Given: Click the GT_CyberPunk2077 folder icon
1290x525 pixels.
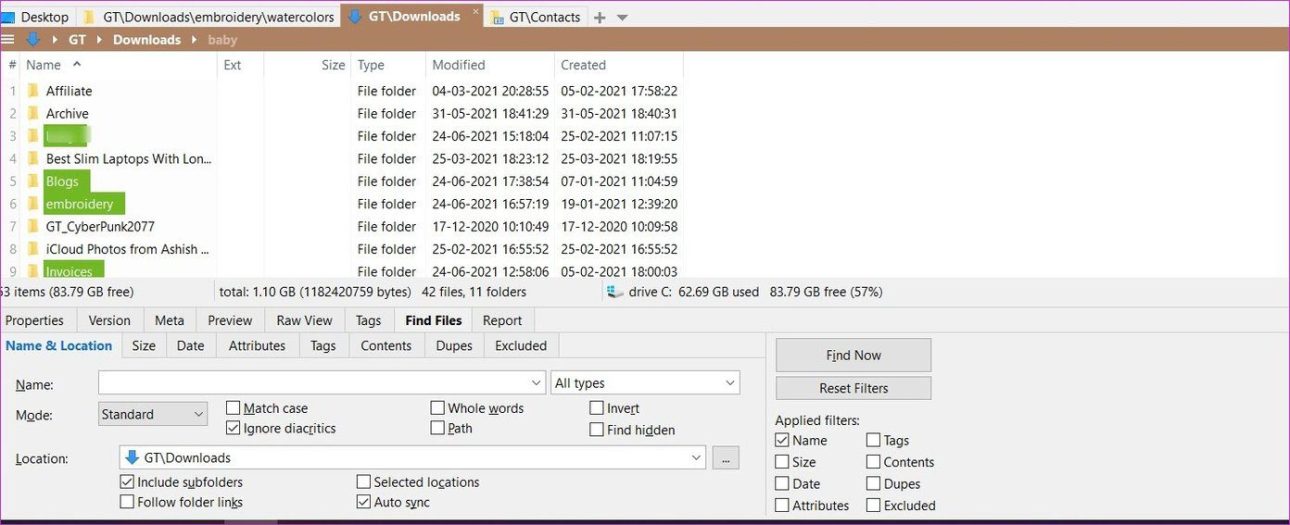Looking at the screenshot, I should [33, 227].
